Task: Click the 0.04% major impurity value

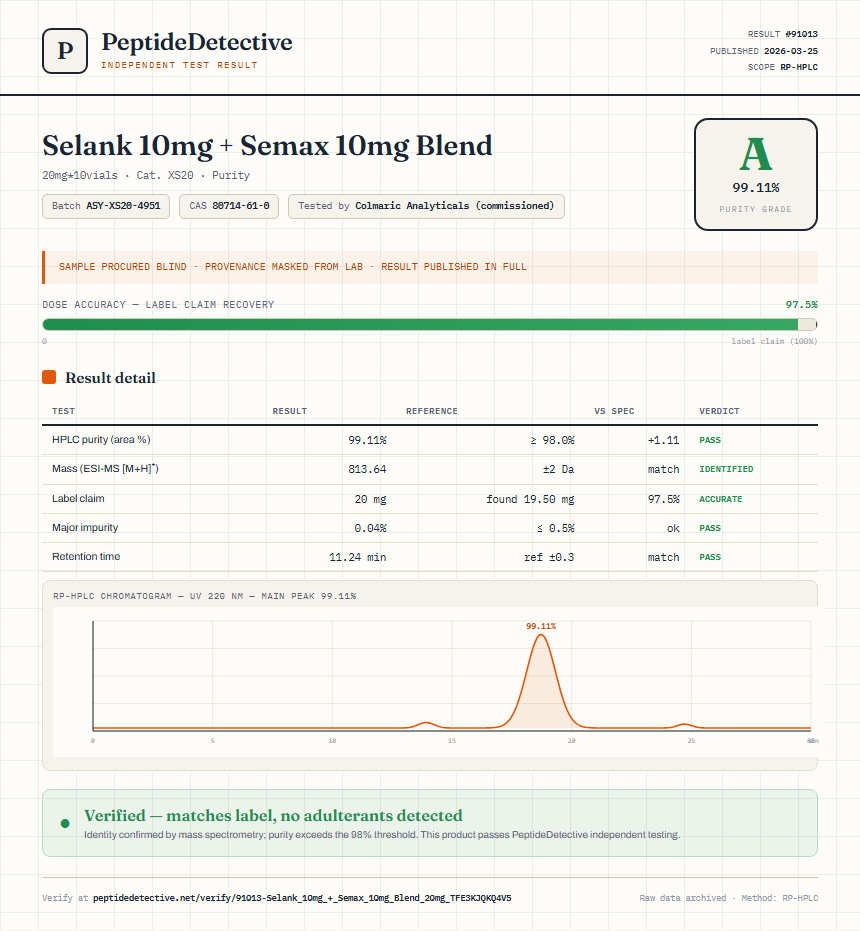Action: (370, 528)
